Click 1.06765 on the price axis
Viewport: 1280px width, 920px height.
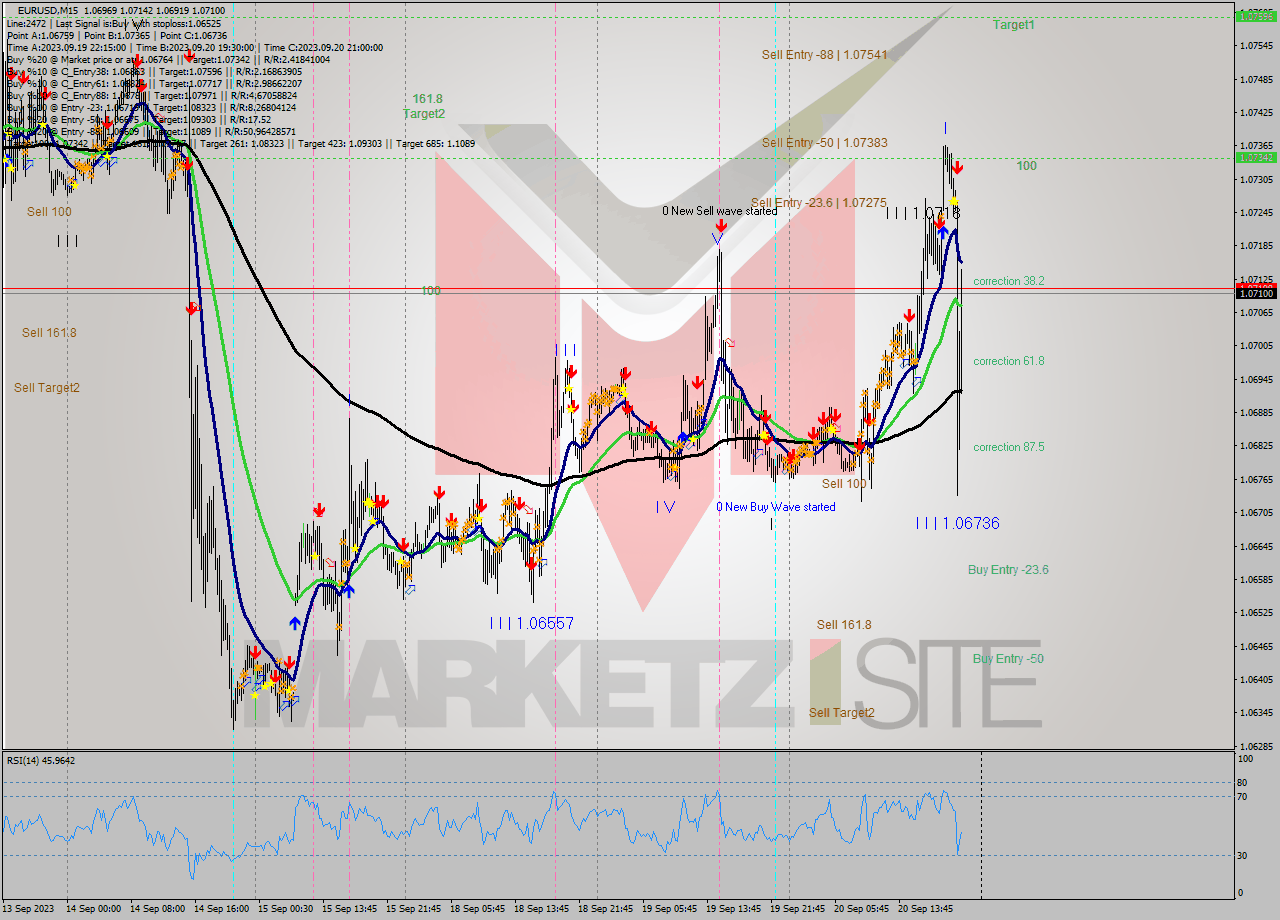point(1256,479)
